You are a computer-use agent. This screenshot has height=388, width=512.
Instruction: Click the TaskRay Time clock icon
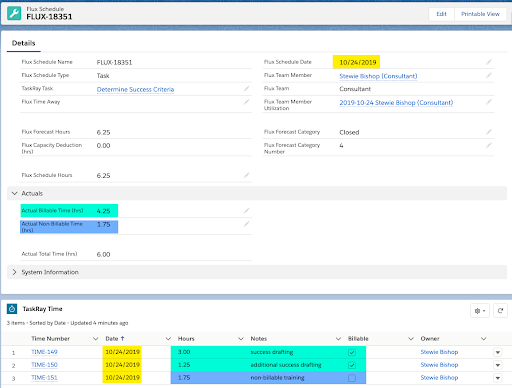[12, 309]
